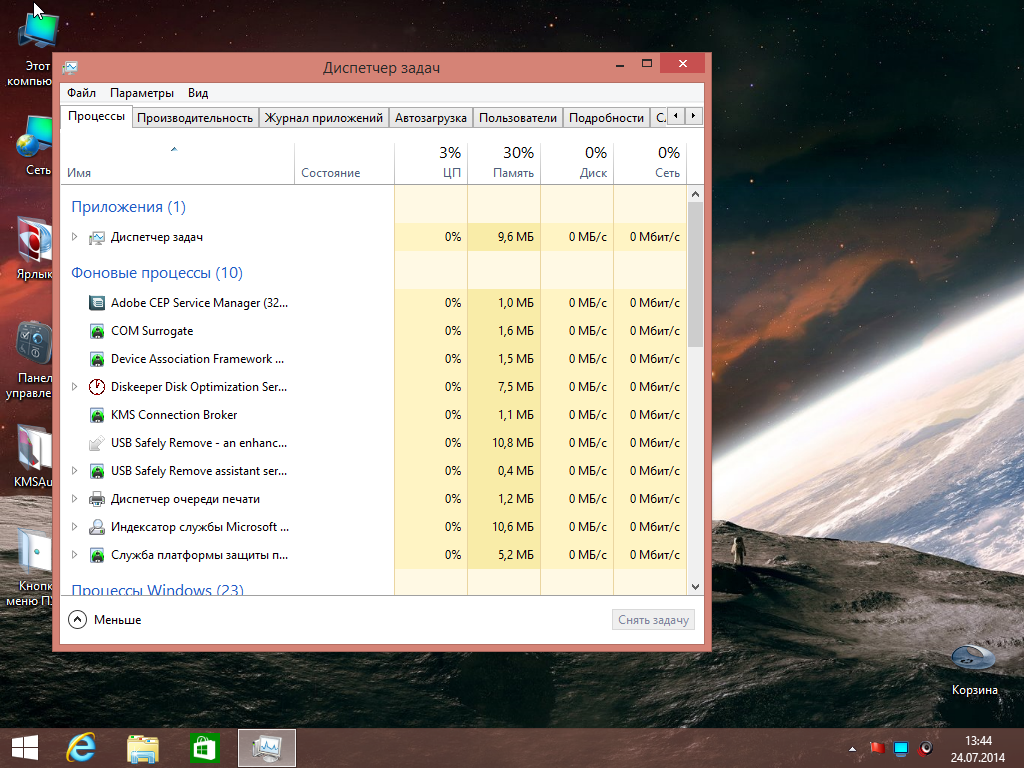Expand the Индексатор службы Microsoft row
1024x768 pixels.
(74, 527)
